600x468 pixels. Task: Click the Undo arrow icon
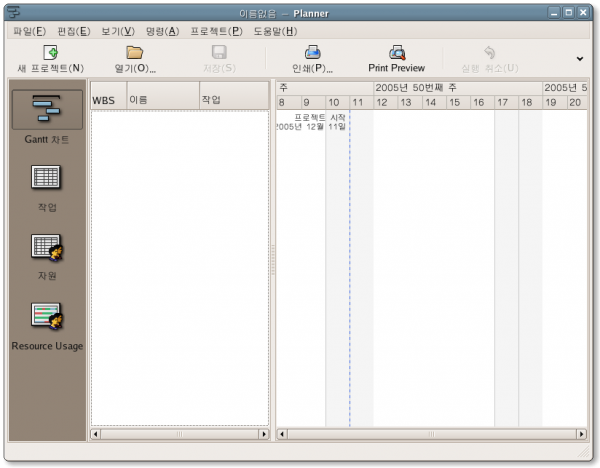(x=489, y=52)
